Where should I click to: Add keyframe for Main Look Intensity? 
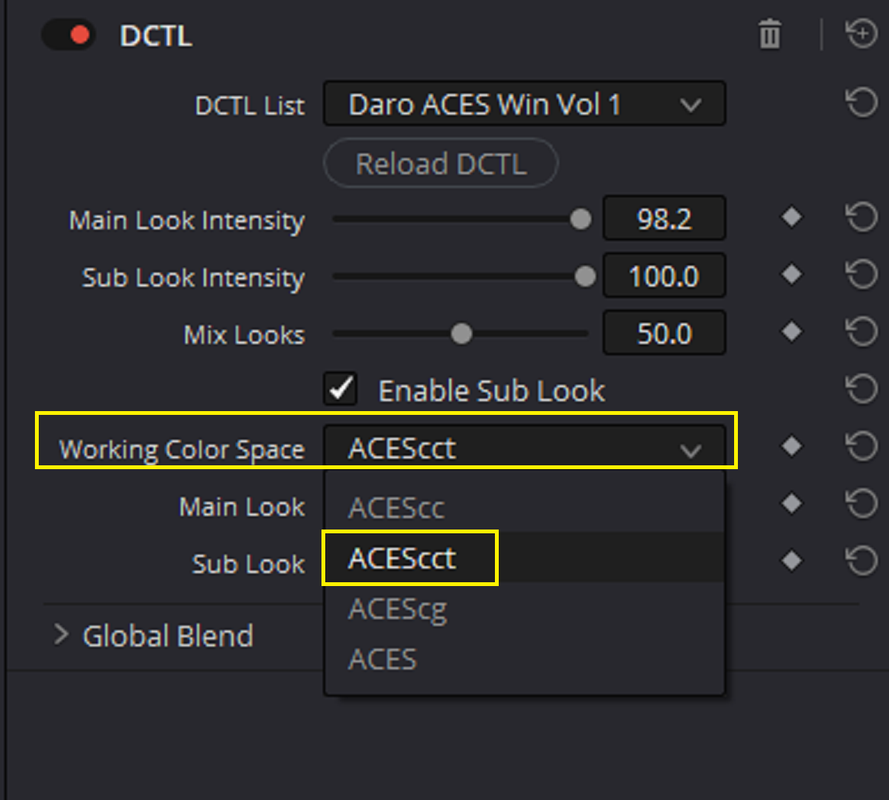click(x=791, y=217)
